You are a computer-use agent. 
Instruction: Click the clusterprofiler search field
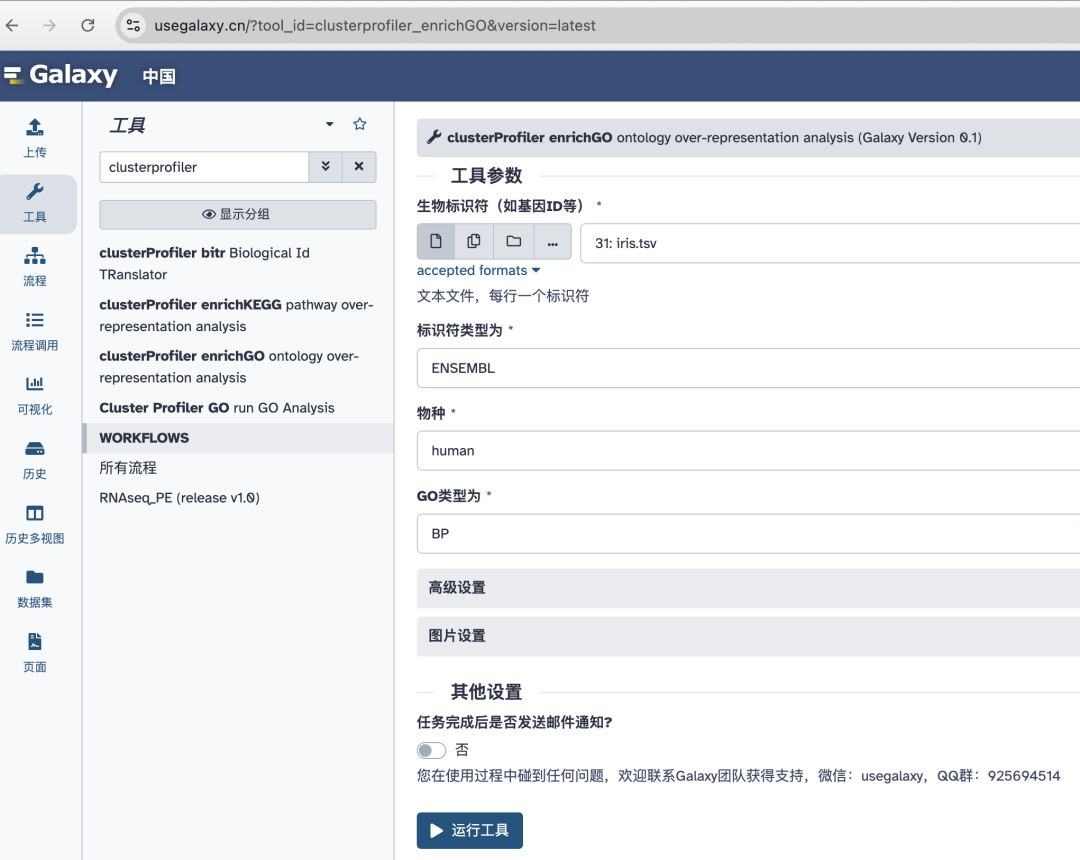(x=204, y=167)
